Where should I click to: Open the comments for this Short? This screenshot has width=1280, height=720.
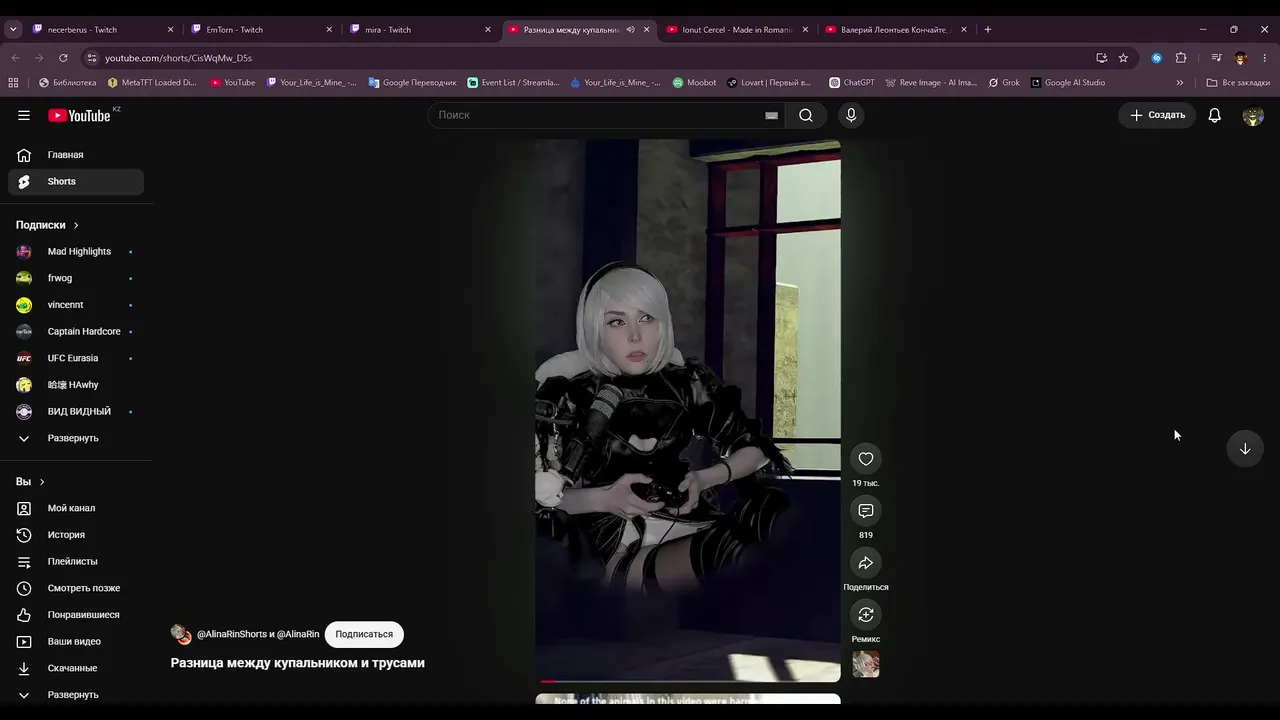[x=866, y=511]
